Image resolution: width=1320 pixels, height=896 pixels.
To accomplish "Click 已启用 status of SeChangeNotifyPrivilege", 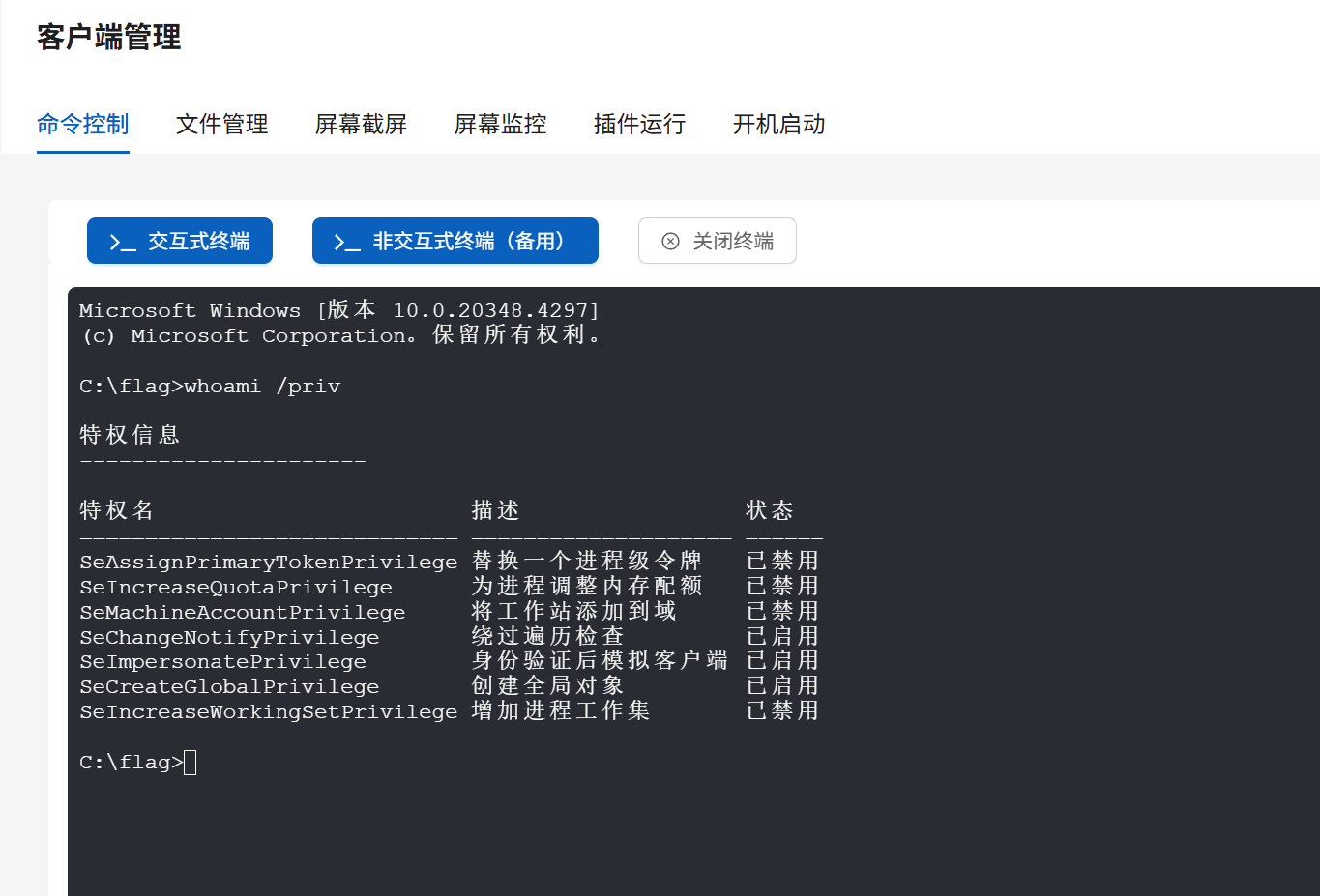I will pyautogui.click(x=783, y=636).
